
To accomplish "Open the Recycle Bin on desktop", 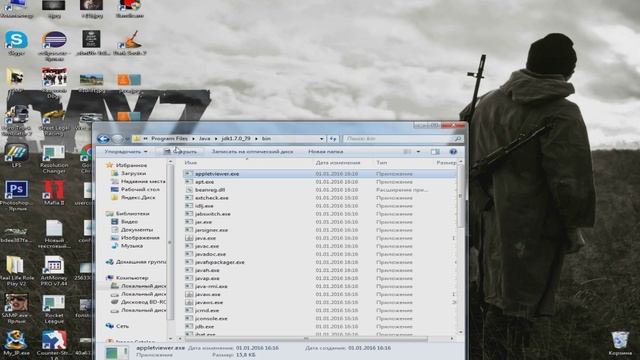I will click(x=620, y=343).
